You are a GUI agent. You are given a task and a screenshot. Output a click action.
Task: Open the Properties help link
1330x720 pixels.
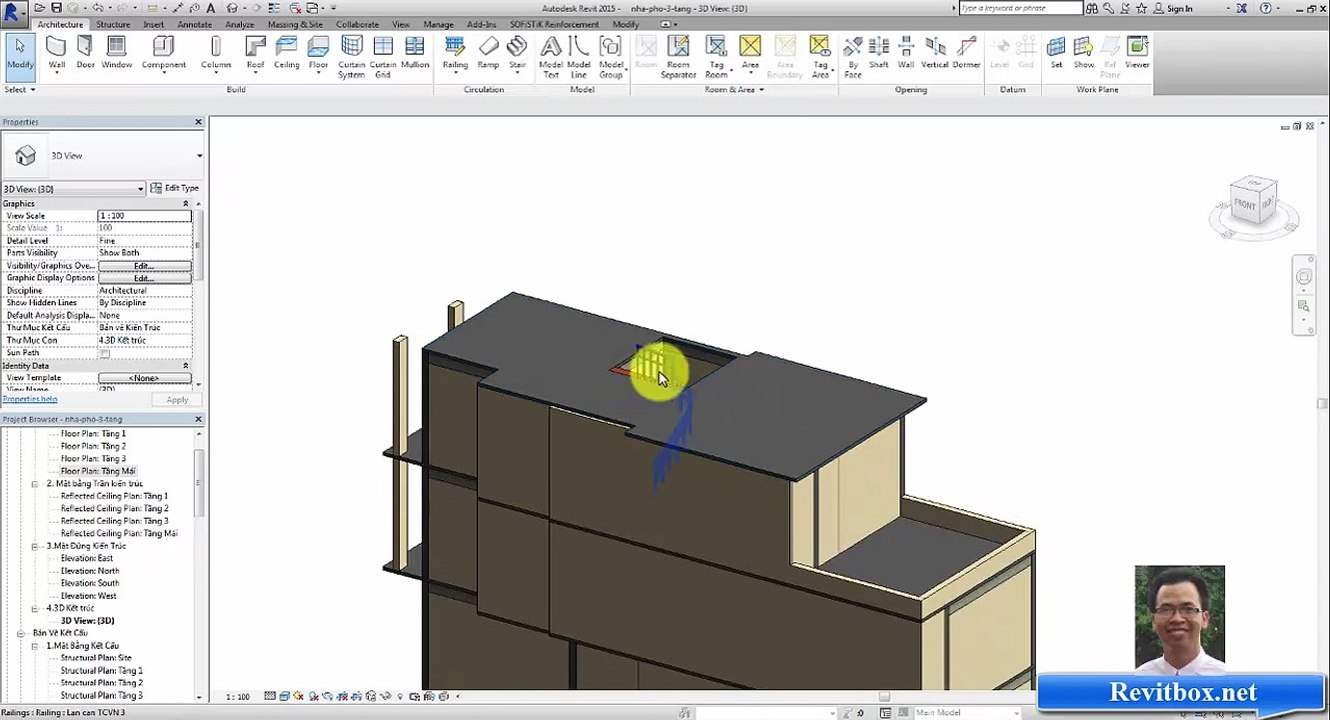pos(30,399)
